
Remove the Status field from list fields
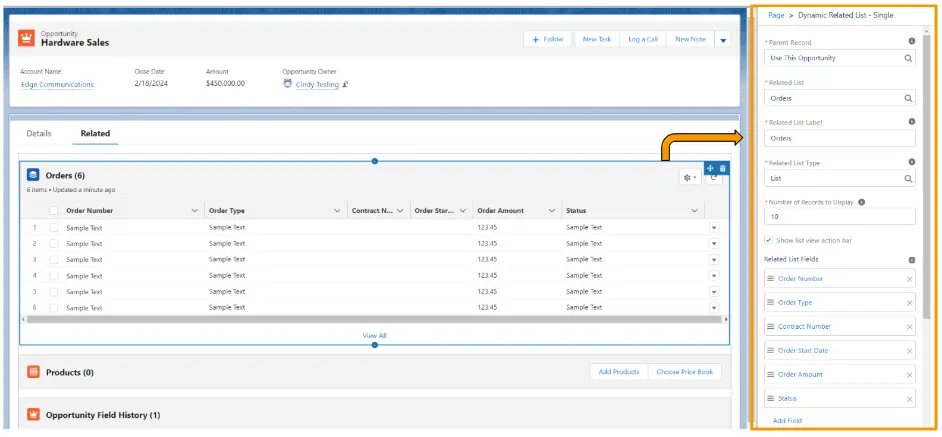[x=909, y=399]
